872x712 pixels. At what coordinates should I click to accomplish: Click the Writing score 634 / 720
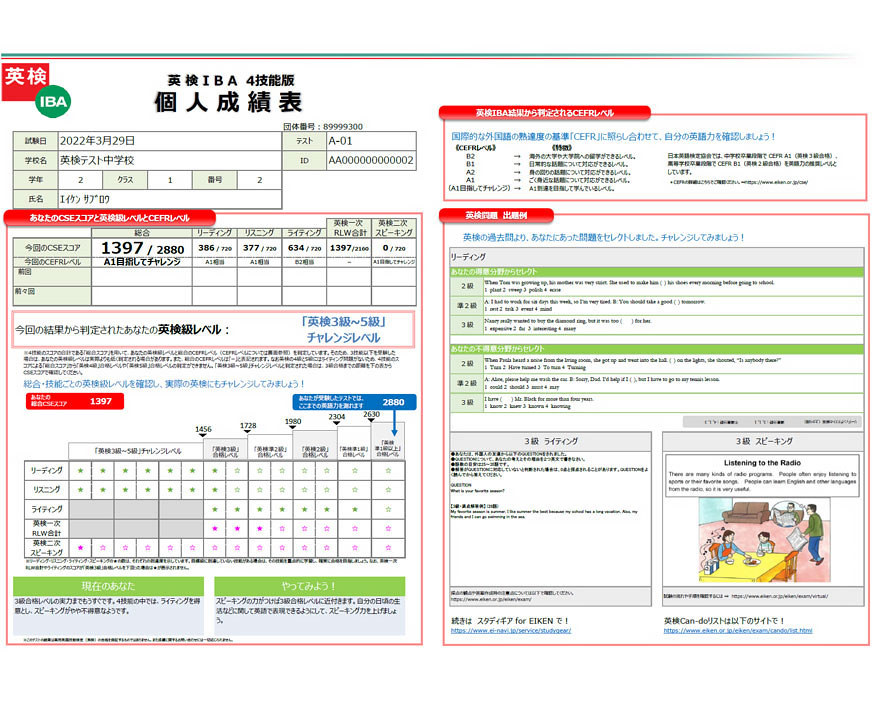(304, 248)
